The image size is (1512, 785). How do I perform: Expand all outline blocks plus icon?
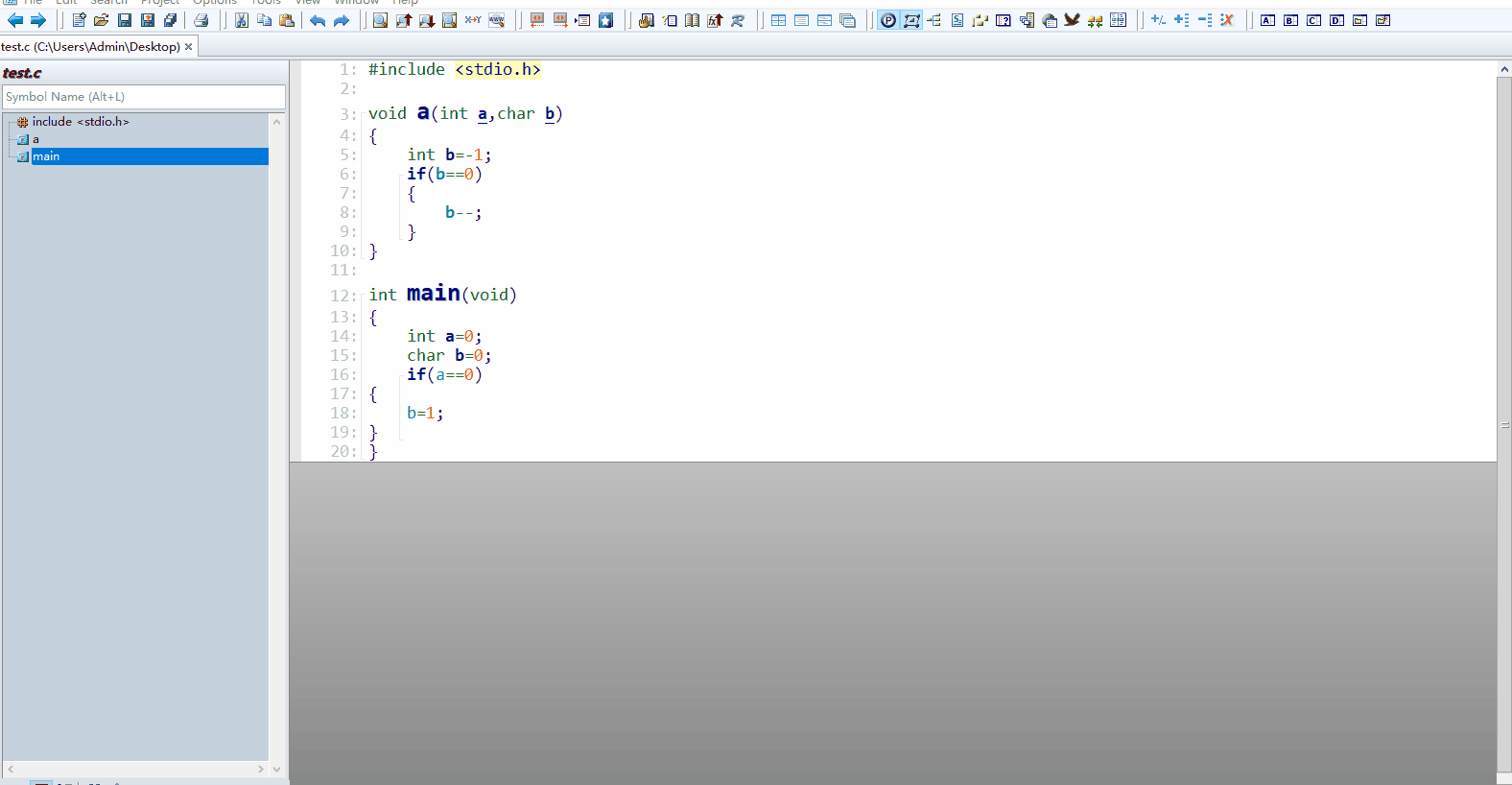point(1181,20)
